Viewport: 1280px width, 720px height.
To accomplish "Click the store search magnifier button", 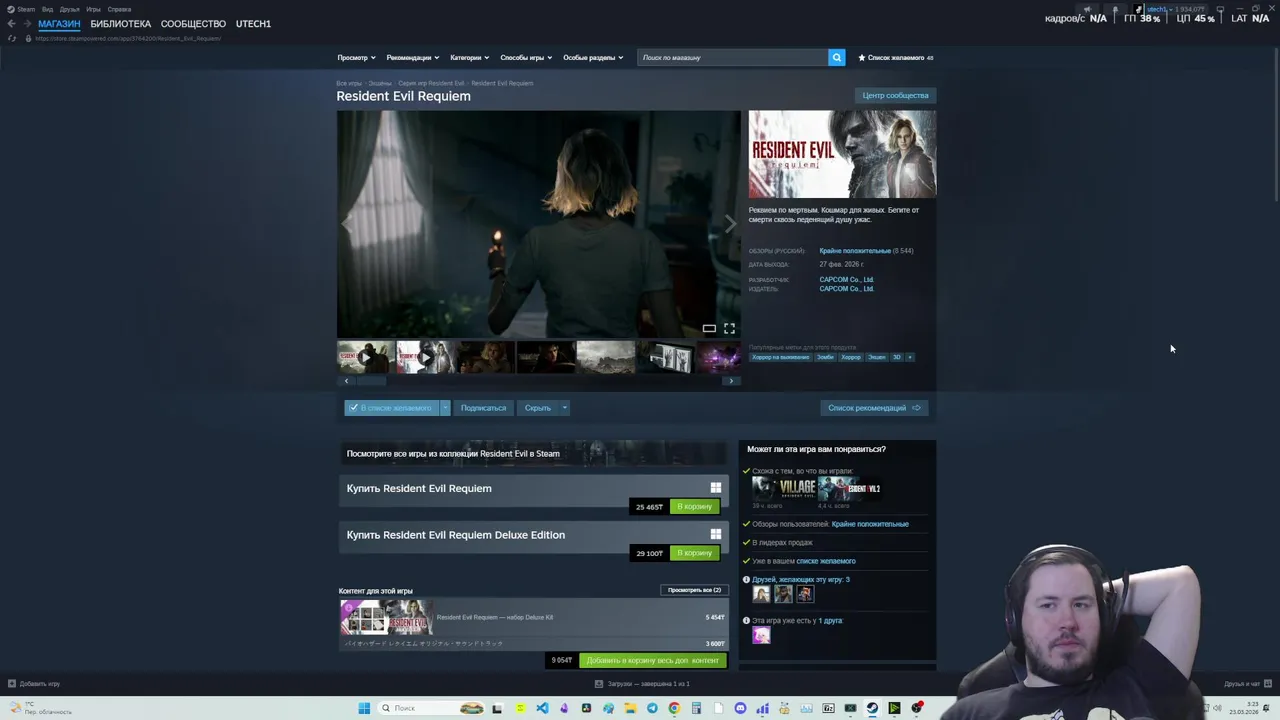I will coord(837,57).
